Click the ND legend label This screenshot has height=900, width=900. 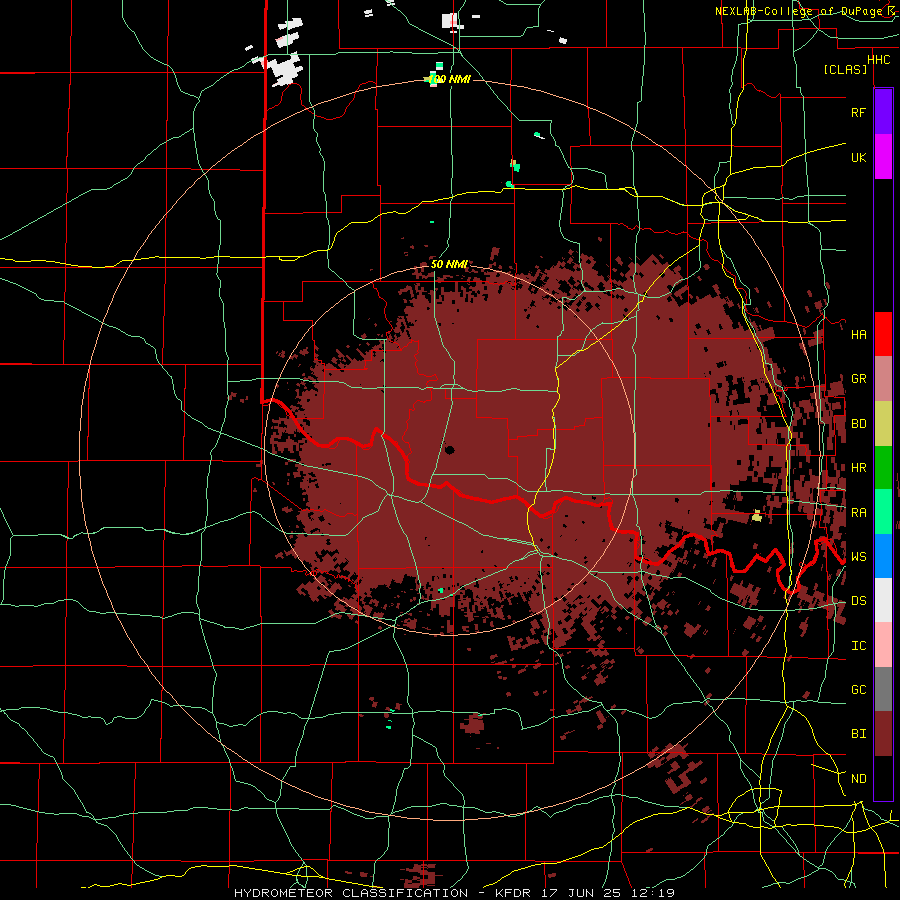pos(858,779)
